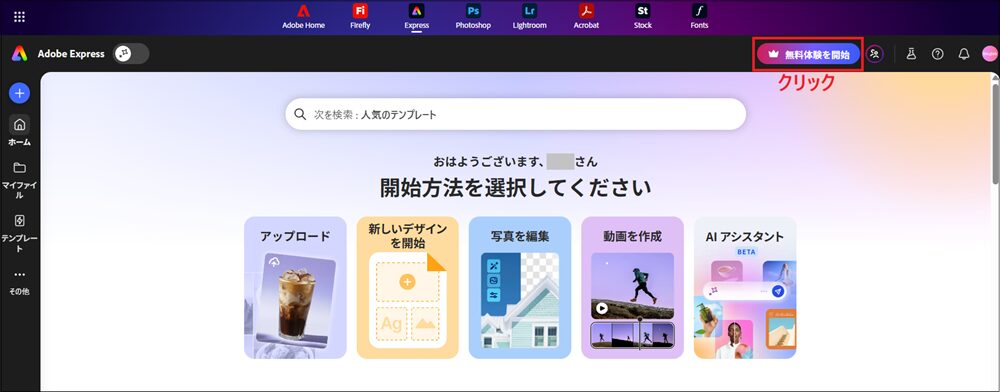Click the blue plus create button

click(x=19, y=93)
